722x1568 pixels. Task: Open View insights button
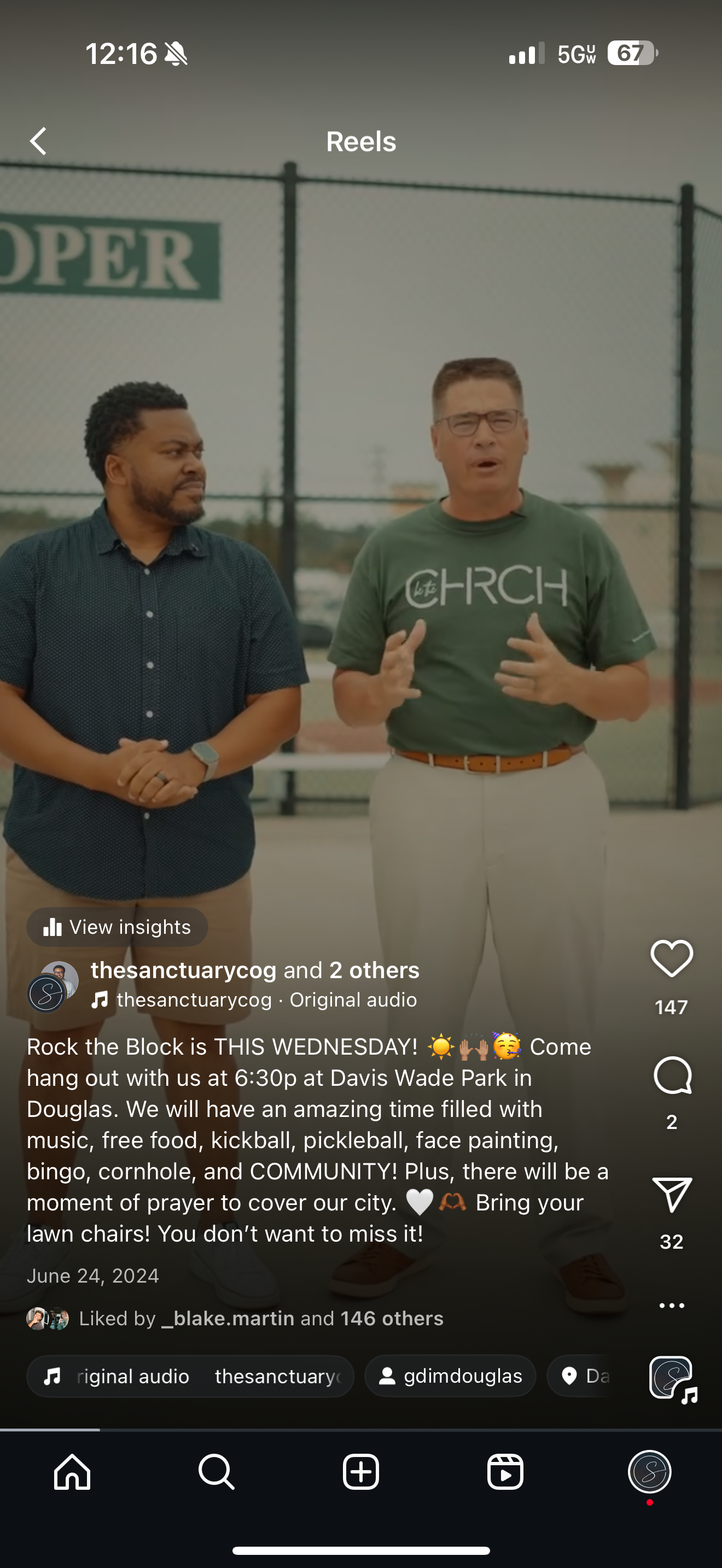coord(117,927)
